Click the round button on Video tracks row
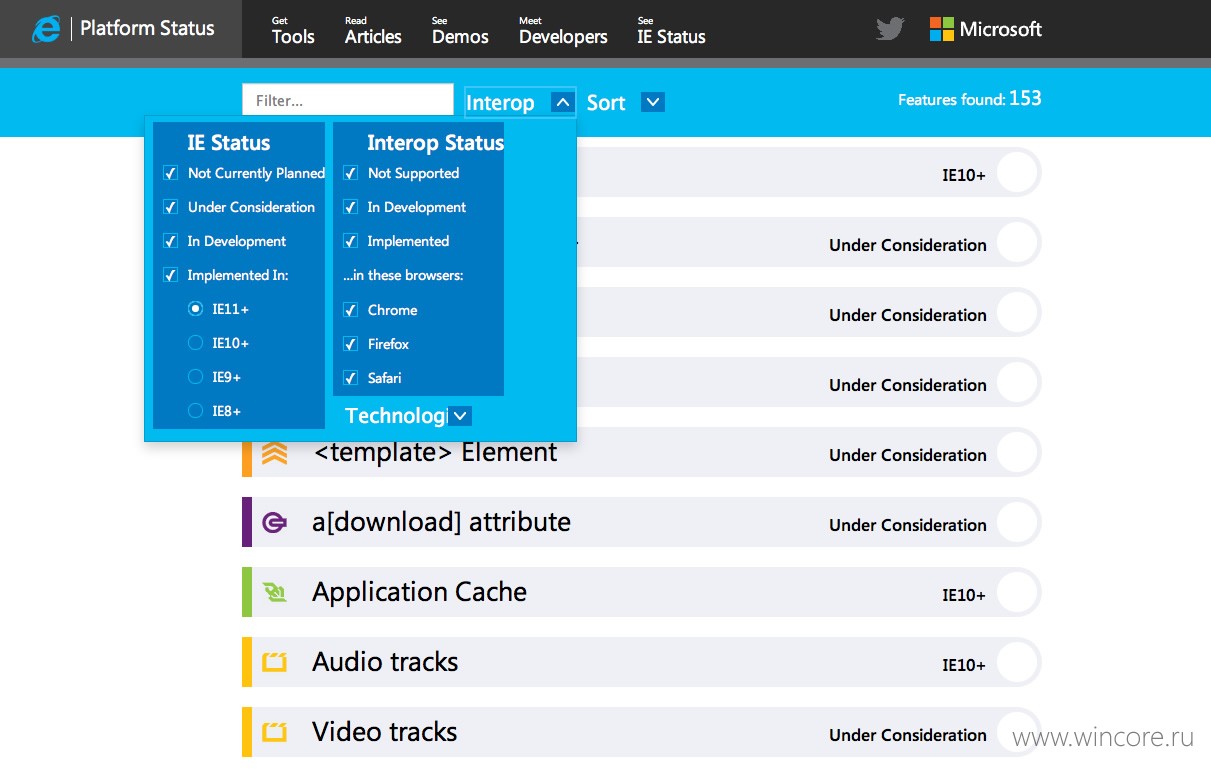This screenshot has width=1211, height=770. click(x=1017, y=733)
